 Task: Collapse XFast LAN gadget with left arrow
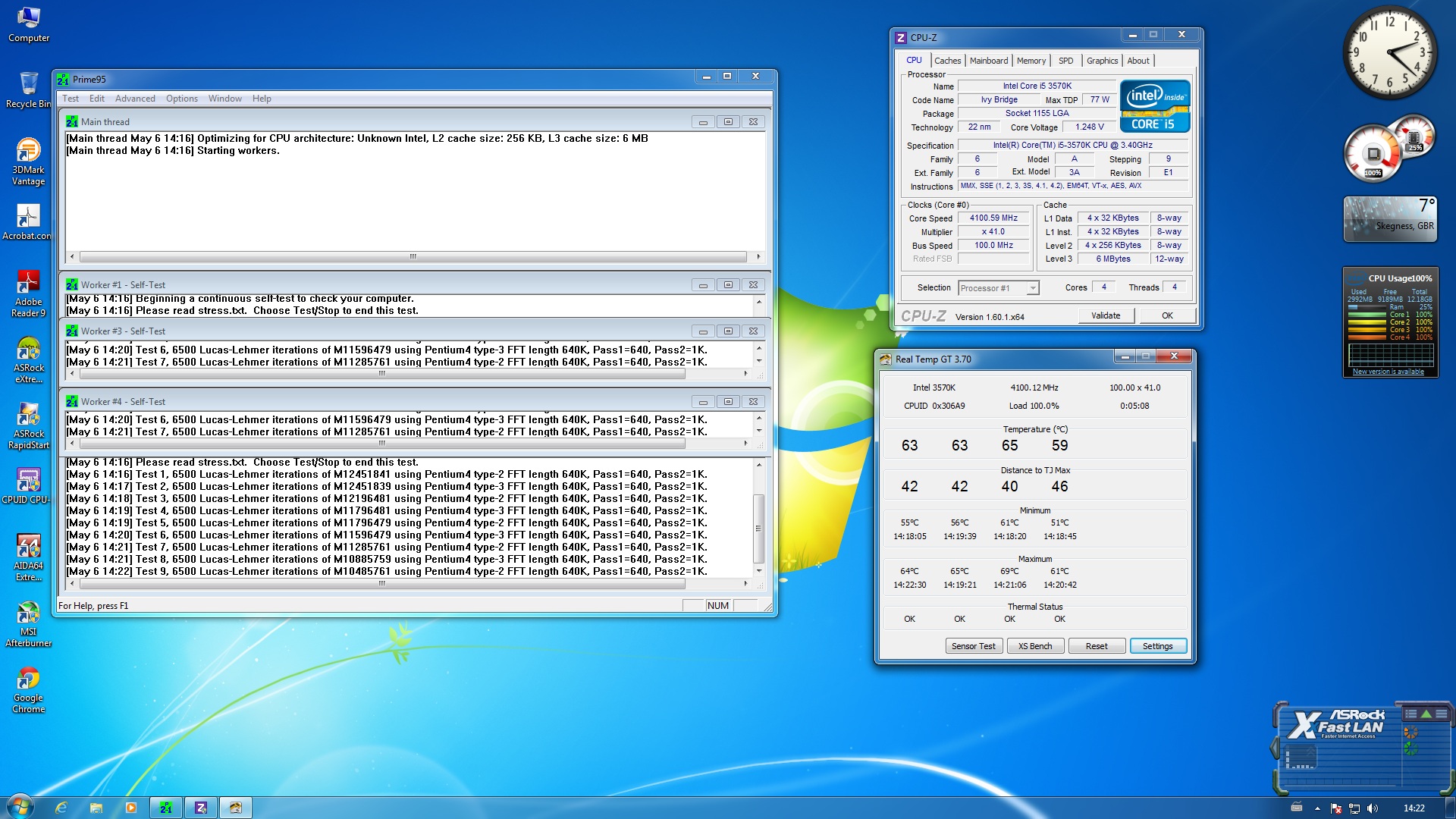(1274, 749)
